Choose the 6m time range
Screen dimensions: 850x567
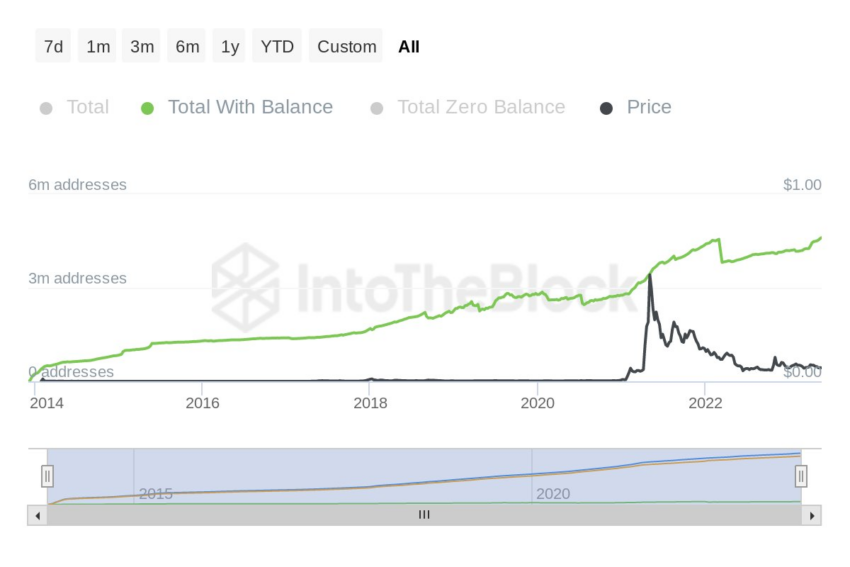187,46
